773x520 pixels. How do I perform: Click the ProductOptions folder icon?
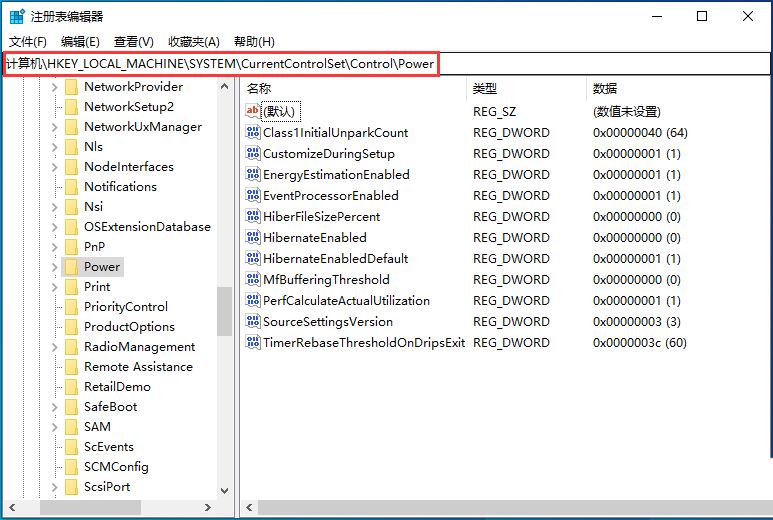(x=71, y=327)
